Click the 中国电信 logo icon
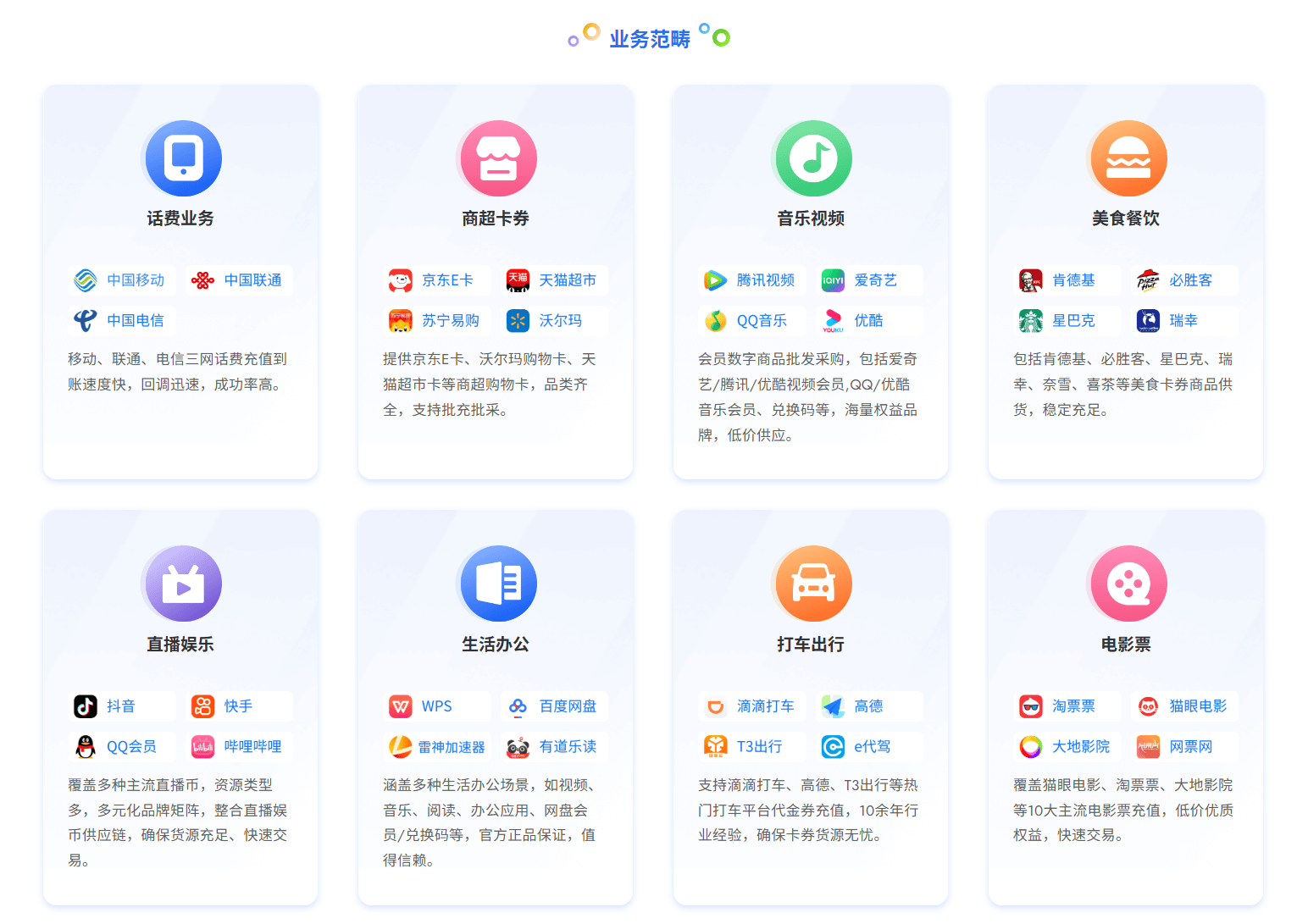 (86, 321)
